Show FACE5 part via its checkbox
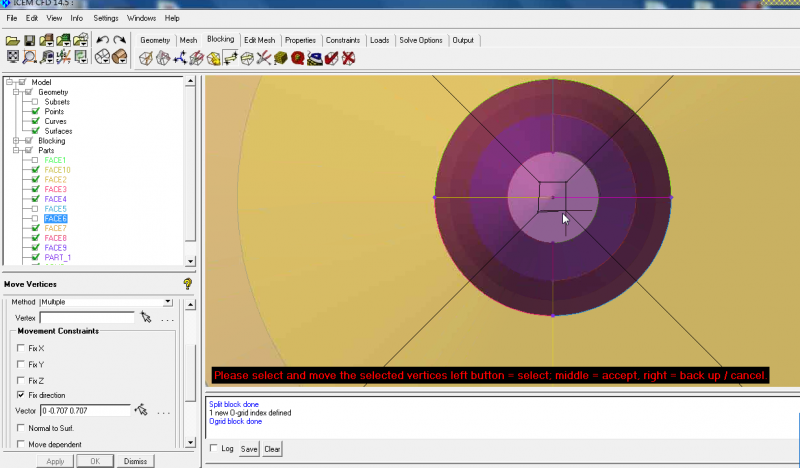 point(35,209)
